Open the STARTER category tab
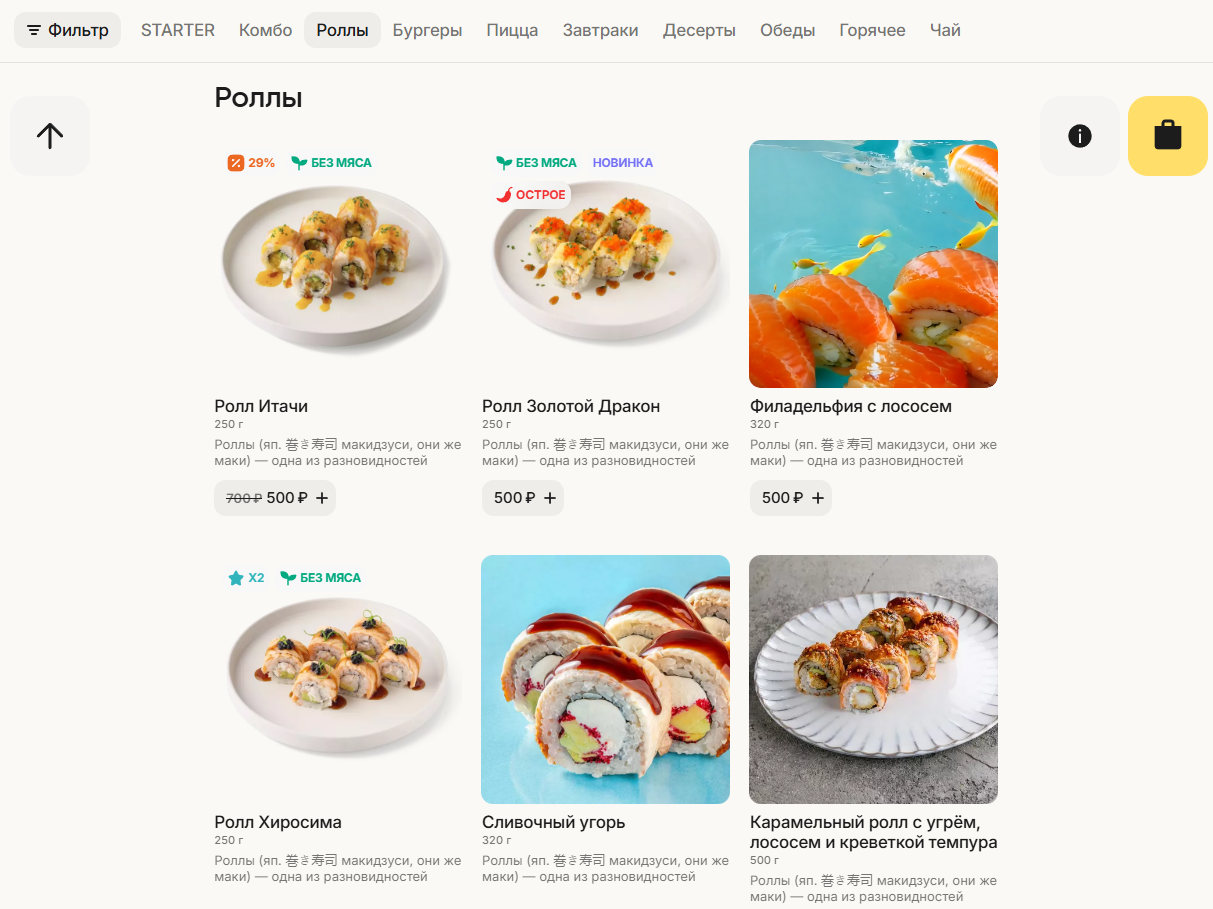 (178, 30)
